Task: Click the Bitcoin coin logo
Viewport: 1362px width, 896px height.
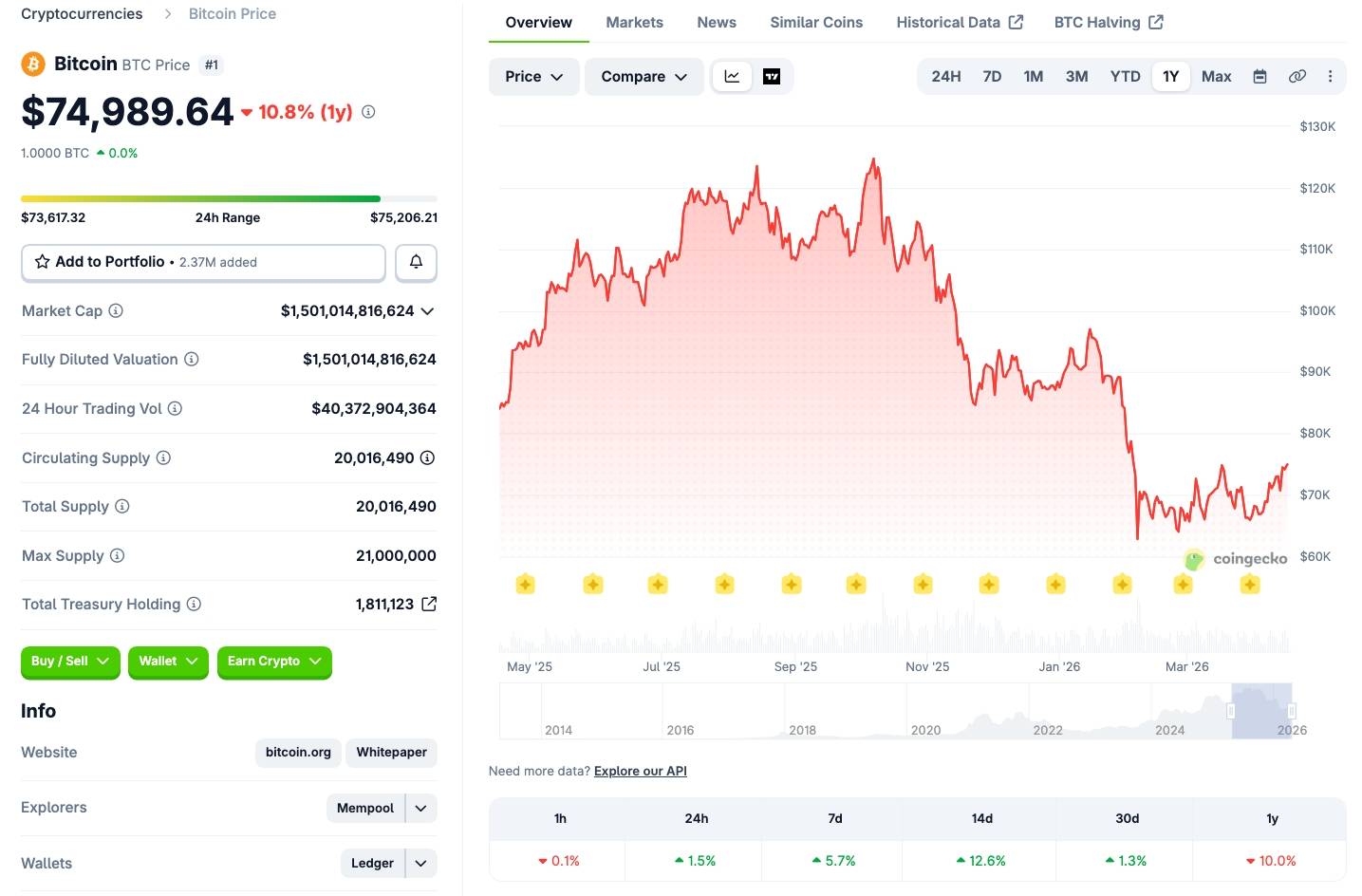Action: pyautogui.click(x=32, y=64)
